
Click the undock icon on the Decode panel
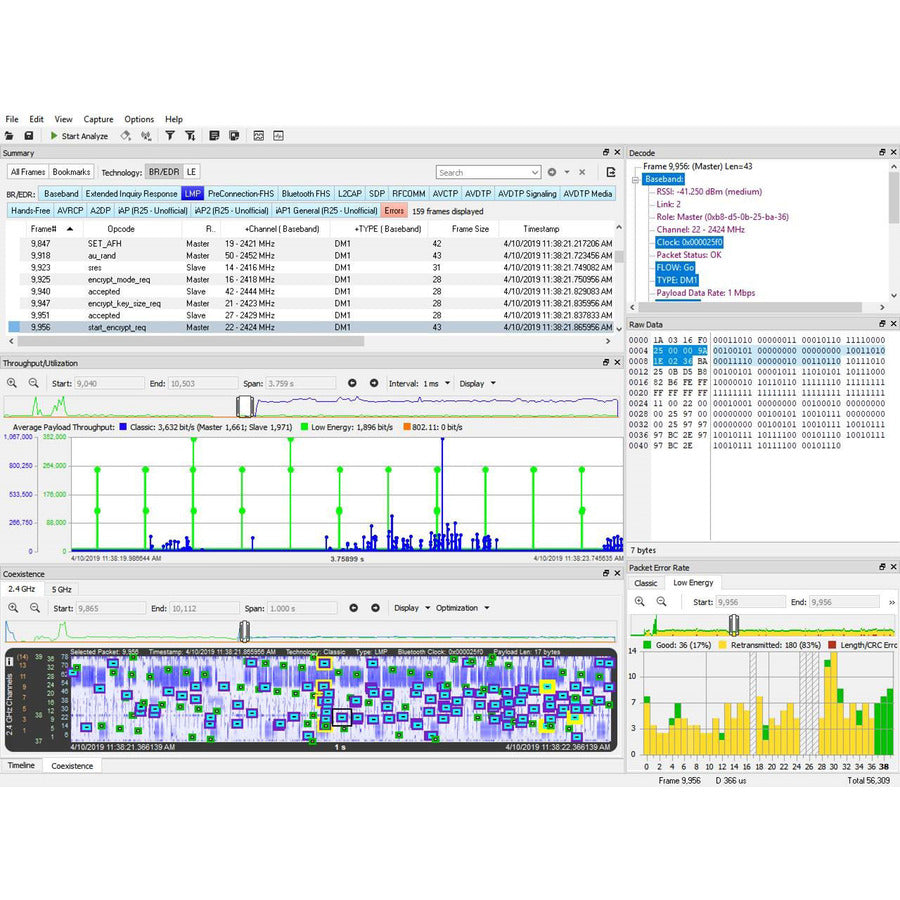(882, 152)
